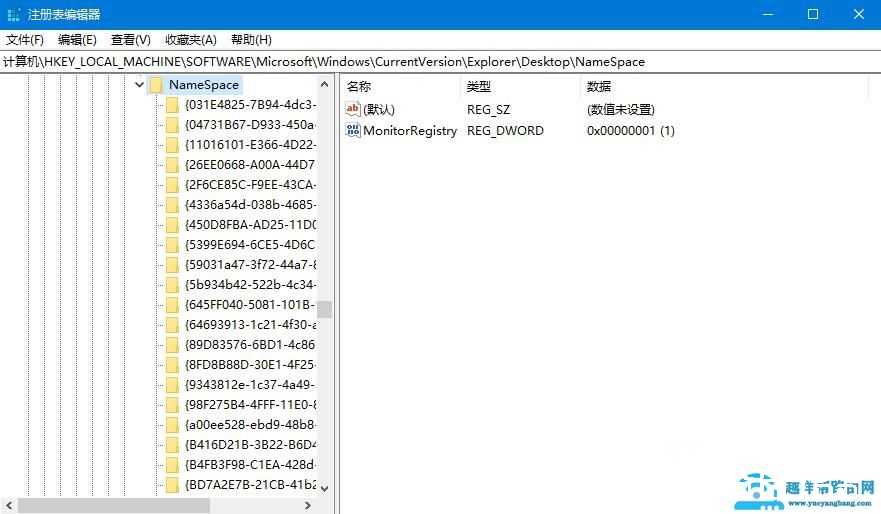
Task: Click the horizontal scroll left arrow
Action: 9,506
